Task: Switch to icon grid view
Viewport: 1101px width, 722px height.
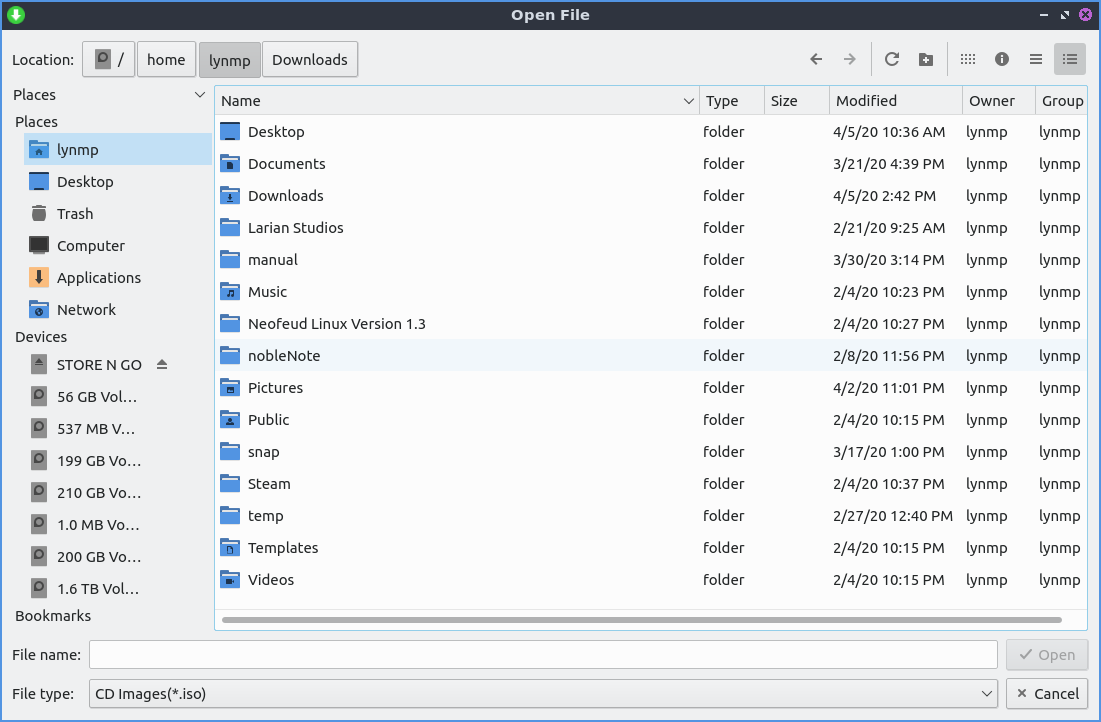Action: point(968,60)
